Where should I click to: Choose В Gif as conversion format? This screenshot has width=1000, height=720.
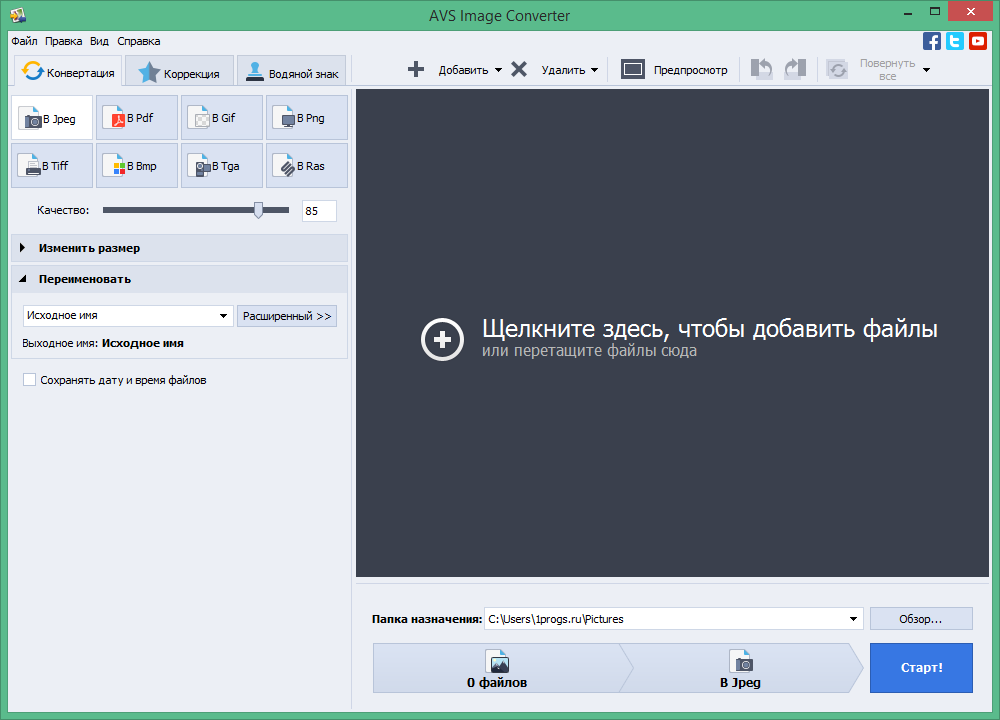pyautogui.click(x=221, y=117)
